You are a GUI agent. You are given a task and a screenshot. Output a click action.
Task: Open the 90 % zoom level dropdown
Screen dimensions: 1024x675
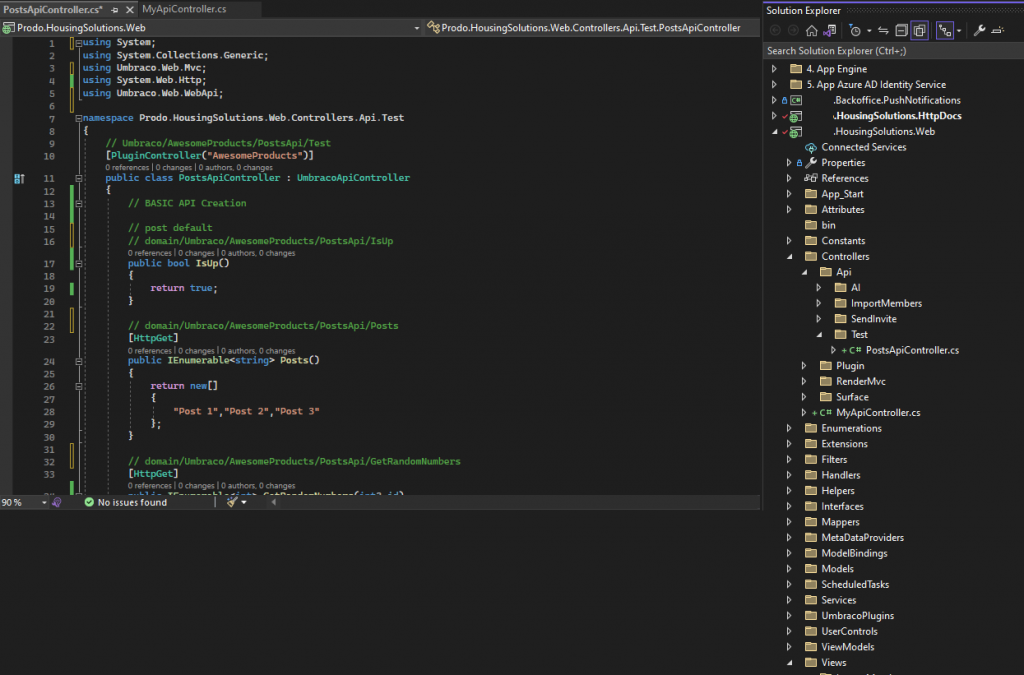tap(43, 502)
